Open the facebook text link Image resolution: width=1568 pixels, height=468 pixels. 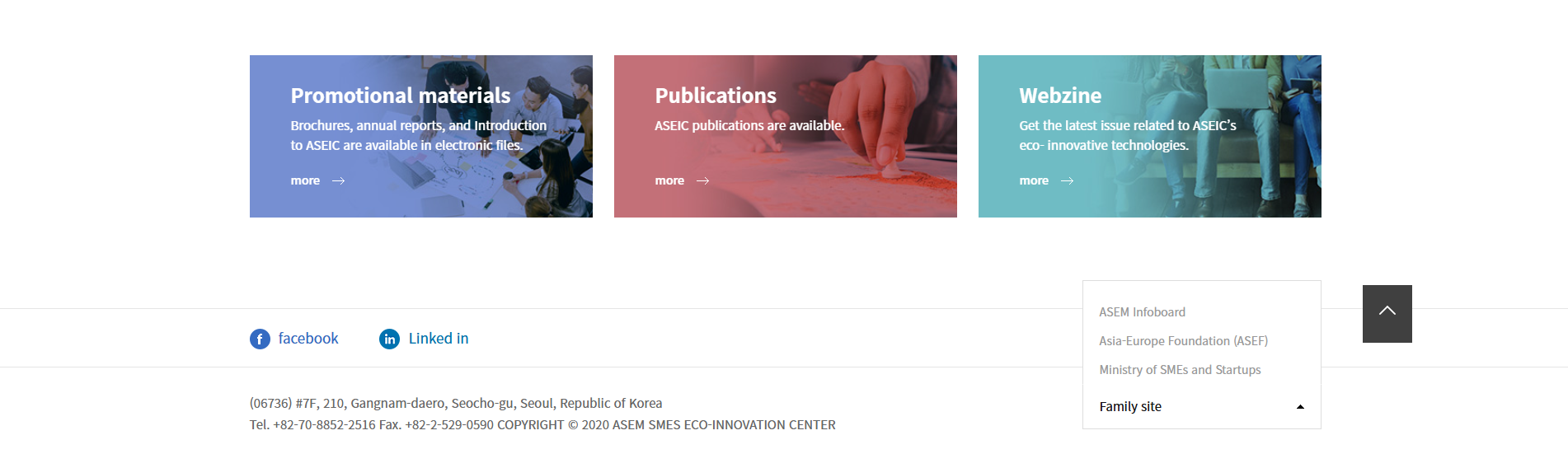click(x=308, y=339)
